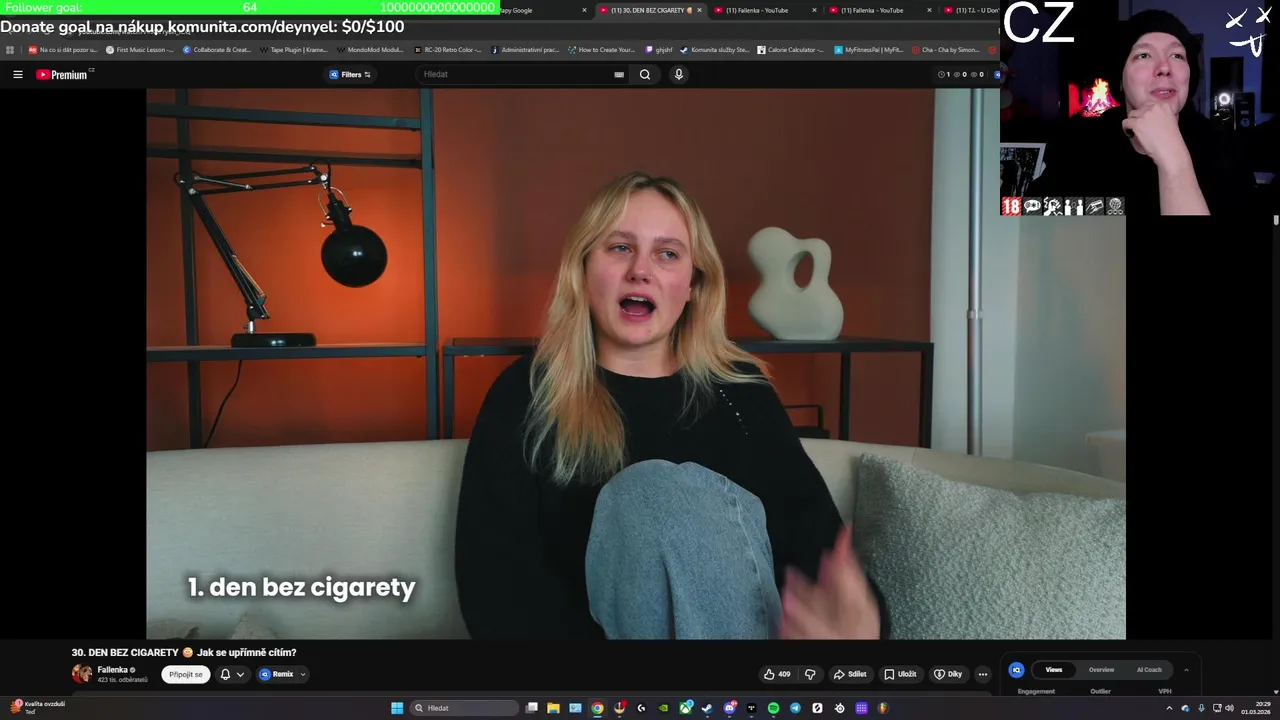The width and height of the screenshot is (1280, 720).
Task: Open the more actions ellipsis menu
Action: 983,674
